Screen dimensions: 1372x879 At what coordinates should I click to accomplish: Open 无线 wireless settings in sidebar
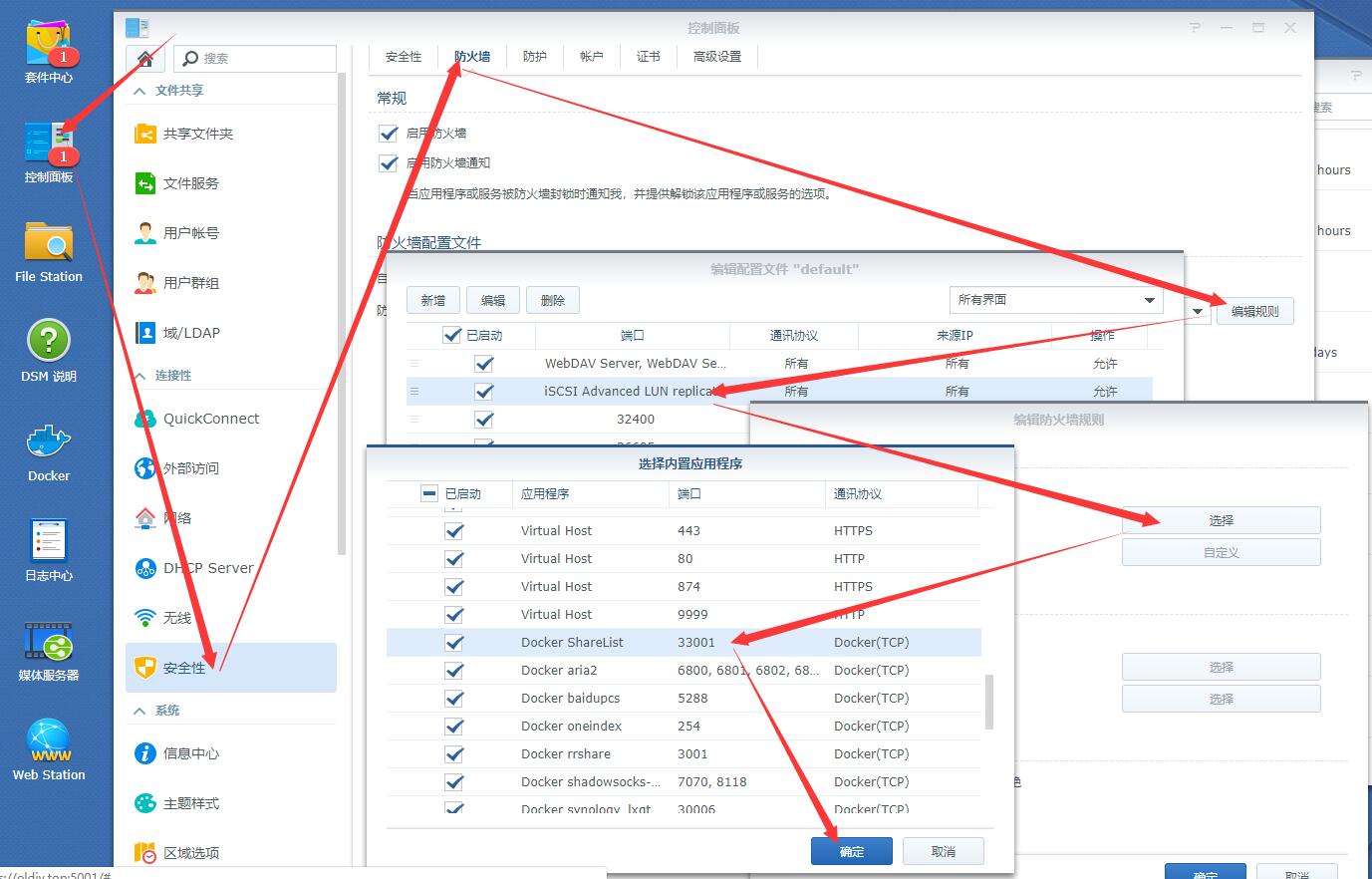(231, 618)
